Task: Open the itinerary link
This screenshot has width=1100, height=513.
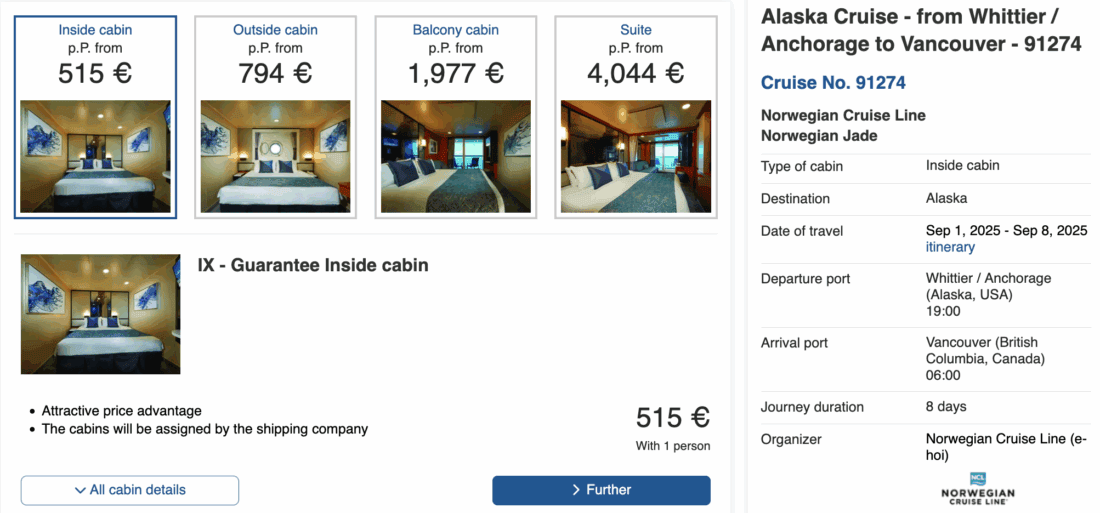Action: (x=950, y=247)
